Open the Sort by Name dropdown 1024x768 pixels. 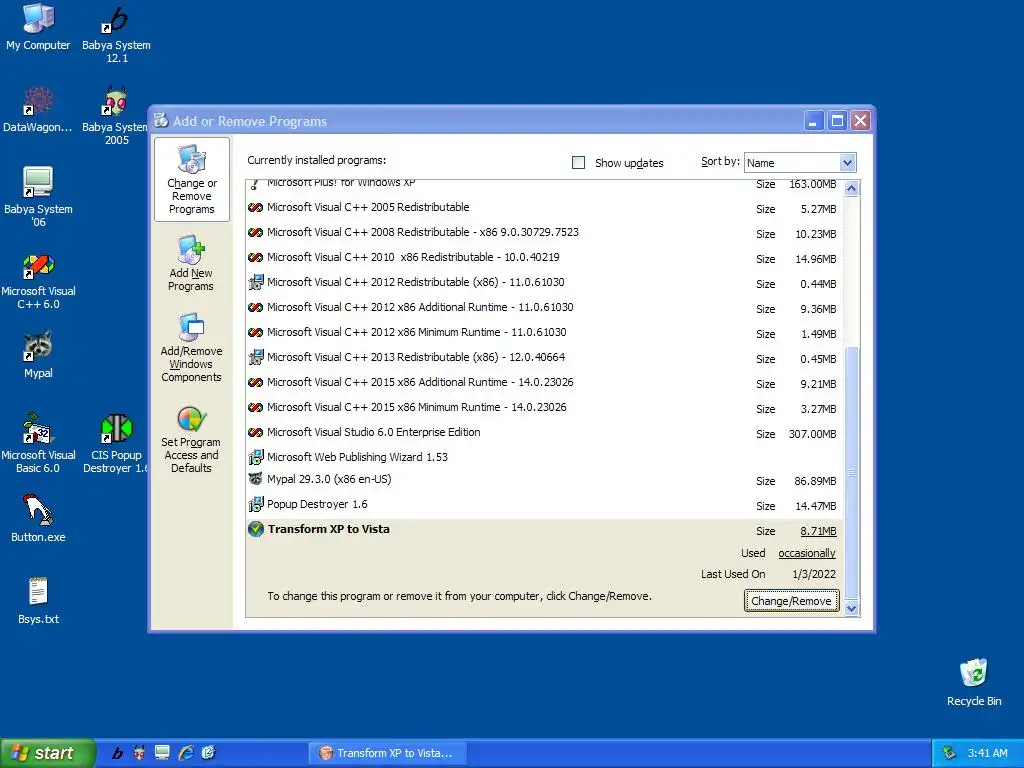click(x=847, y=163)
